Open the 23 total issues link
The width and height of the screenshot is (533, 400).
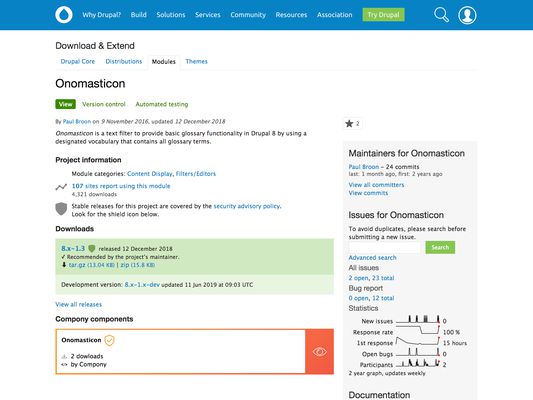[383, 278]
